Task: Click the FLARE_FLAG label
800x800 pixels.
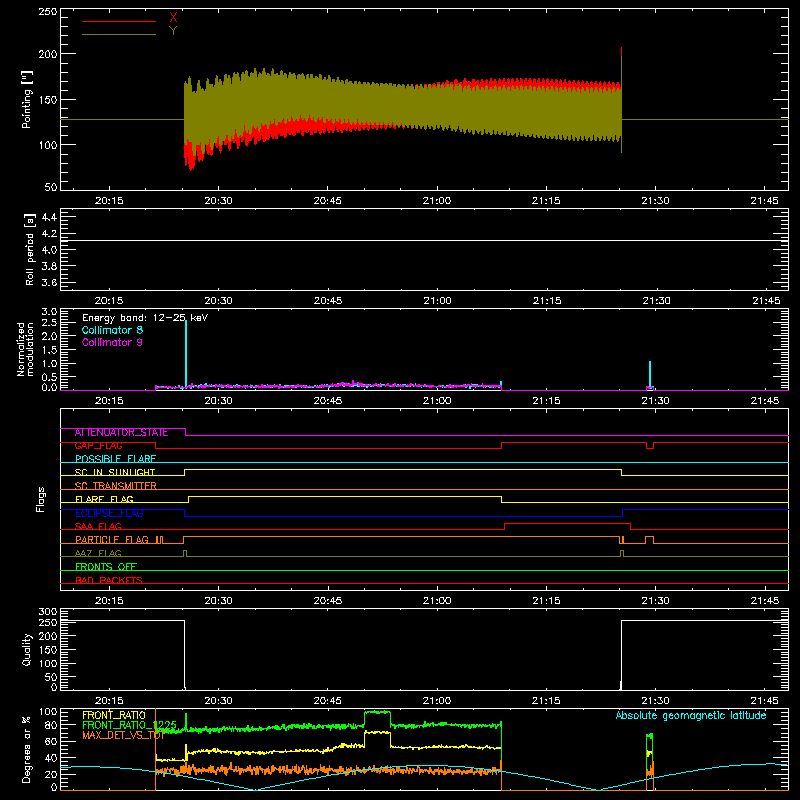Action: [104, 499]
